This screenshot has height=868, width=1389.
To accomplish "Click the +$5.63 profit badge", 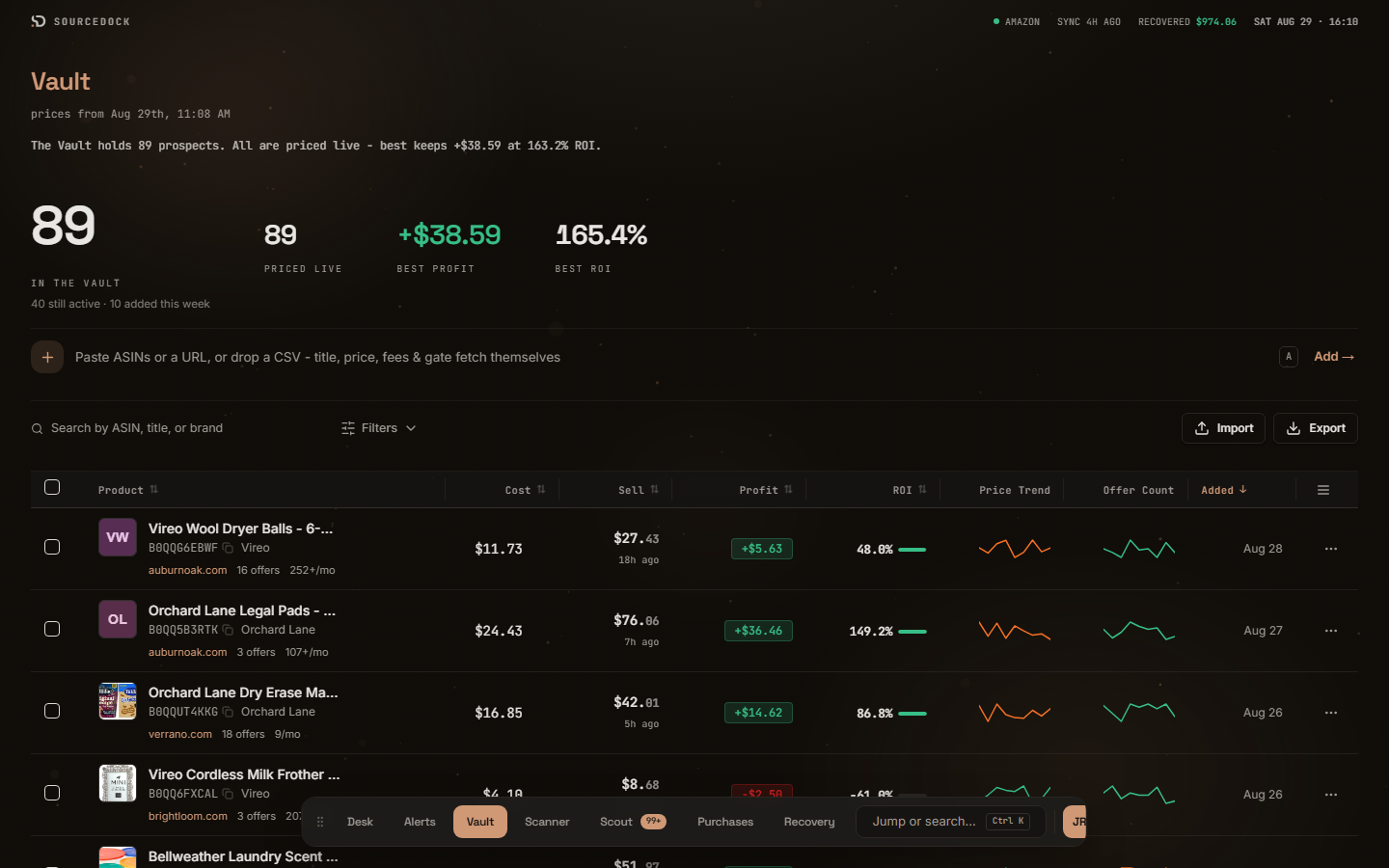I will click(762, 549).
